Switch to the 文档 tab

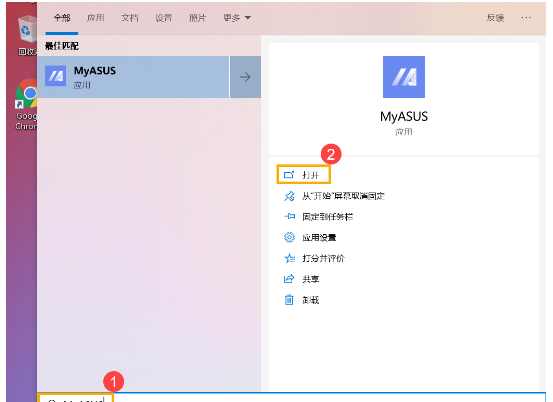point(130,18)
